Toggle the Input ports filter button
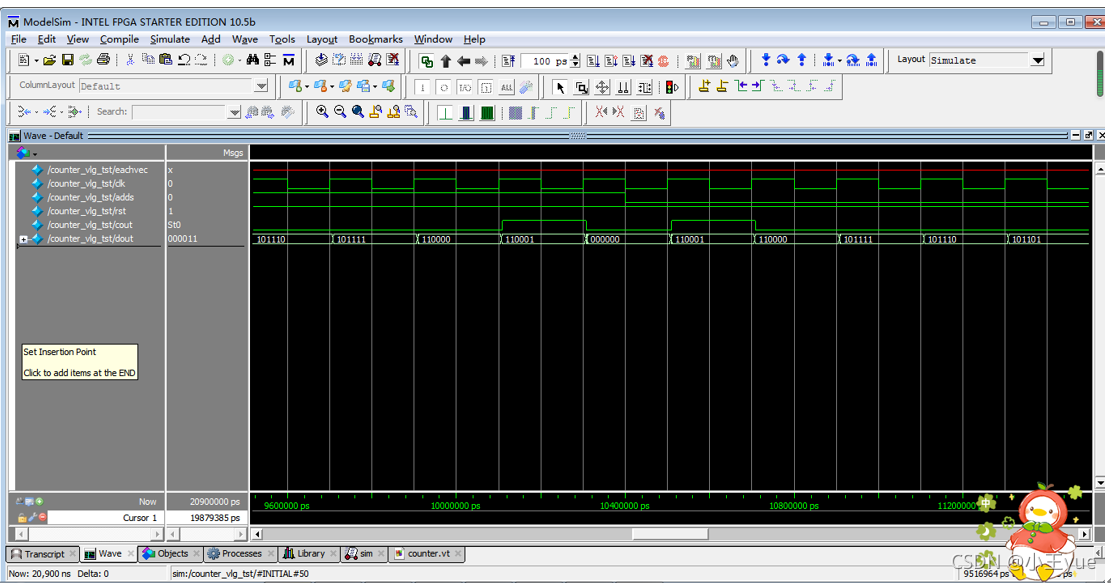The height and width of the screenshot is (583, 1111). [422, 87]
